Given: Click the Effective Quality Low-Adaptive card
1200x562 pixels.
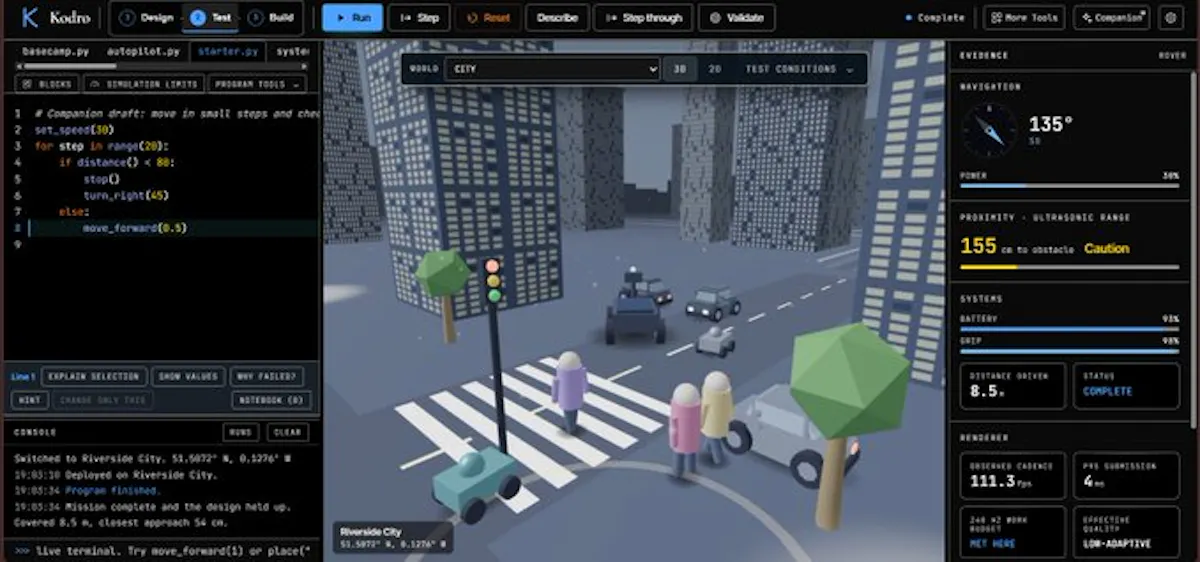Looking at the screenshot, I should point(1126,532).
